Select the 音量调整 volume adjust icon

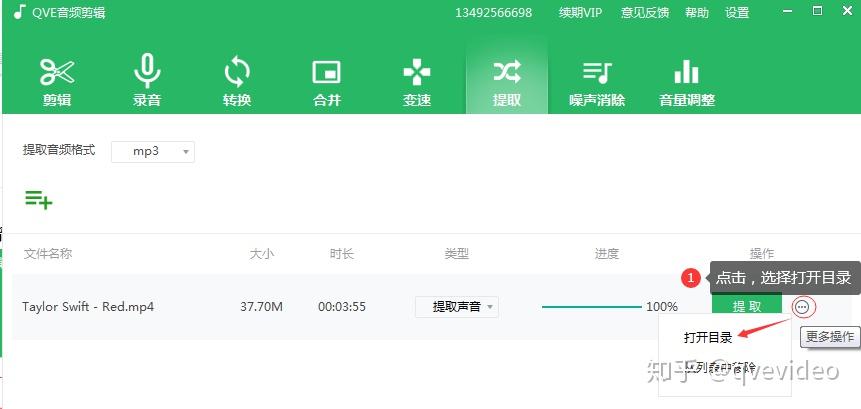point(687,81)
